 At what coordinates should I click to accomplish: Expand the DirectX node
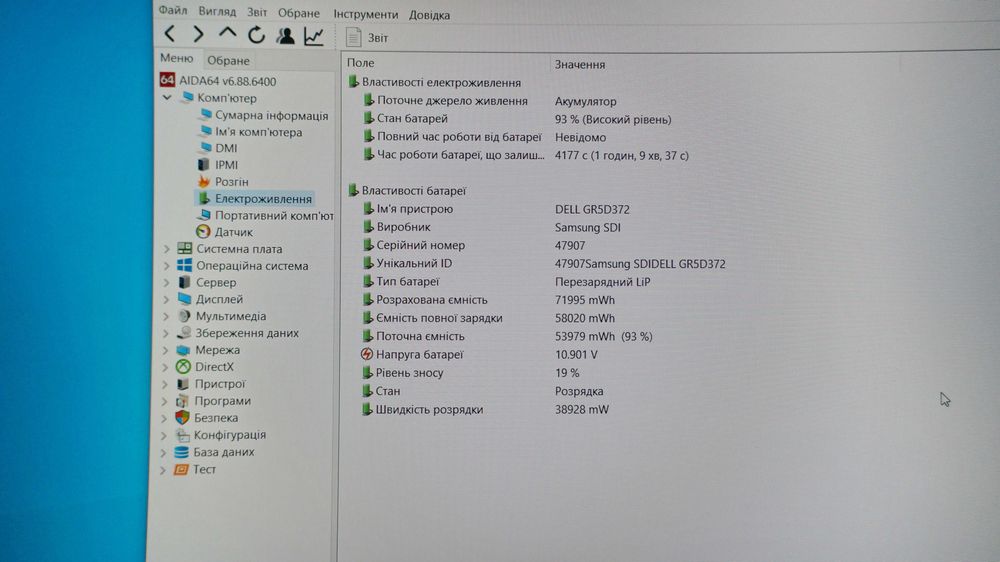165,367
